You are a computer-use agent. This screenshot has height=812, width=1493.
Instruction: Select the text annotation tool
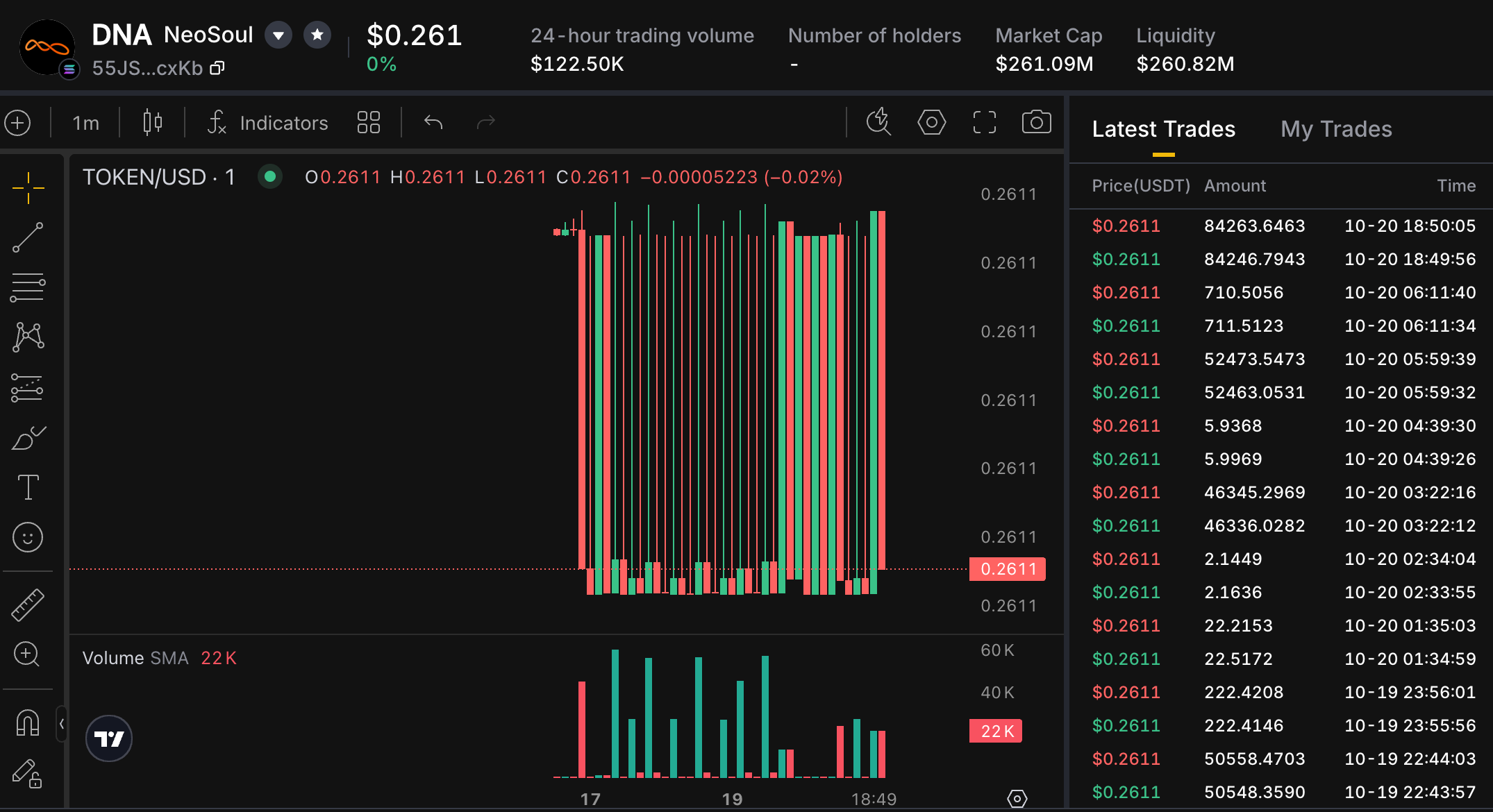(28, 487)
